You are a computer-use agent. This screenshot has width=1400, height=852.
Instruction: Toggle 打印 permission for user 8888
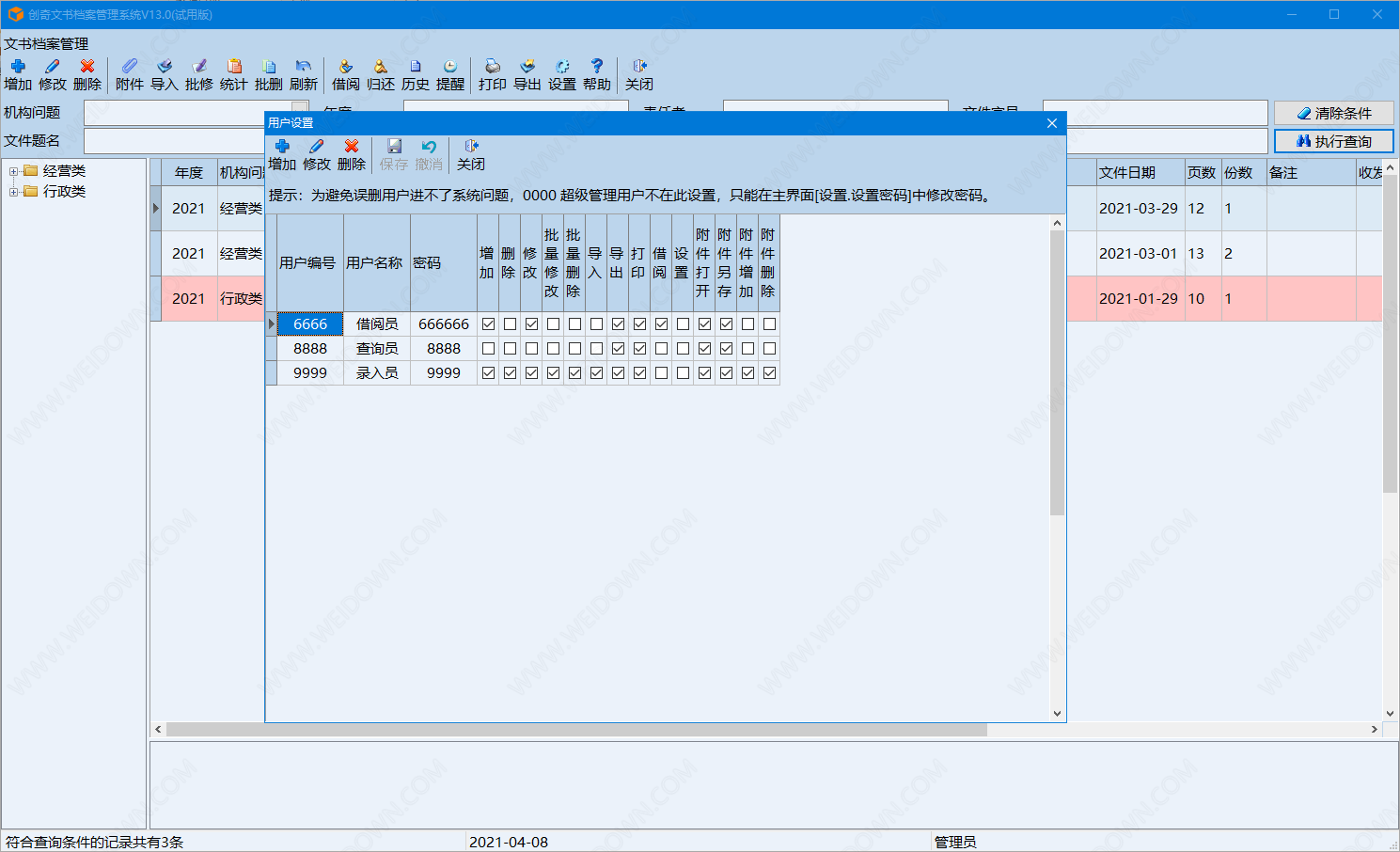tap(639, 348)
